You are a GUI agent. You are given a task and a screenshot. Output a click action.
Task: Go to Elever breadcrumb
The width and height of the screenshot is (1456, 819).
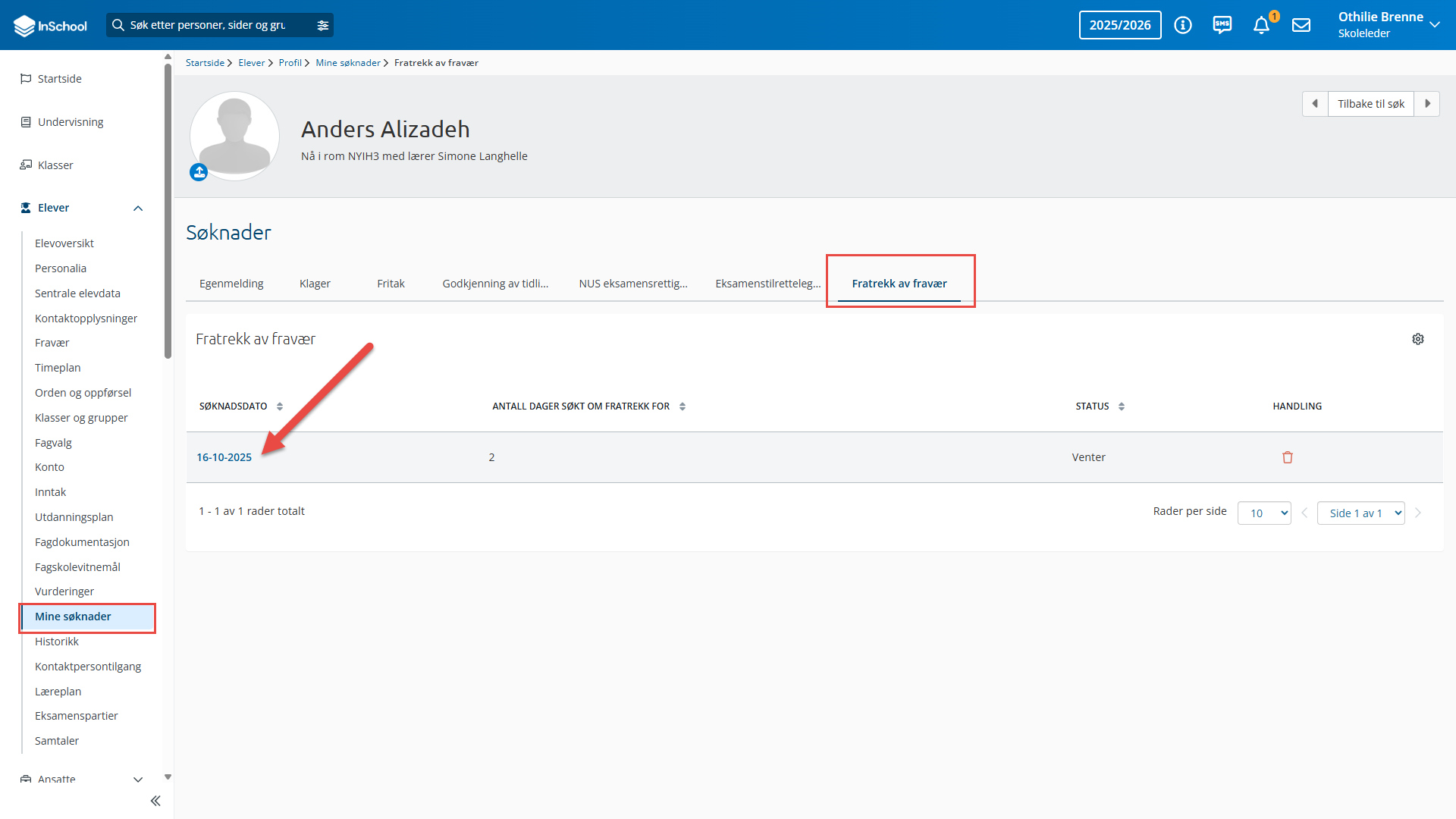(x=251, y=63)
